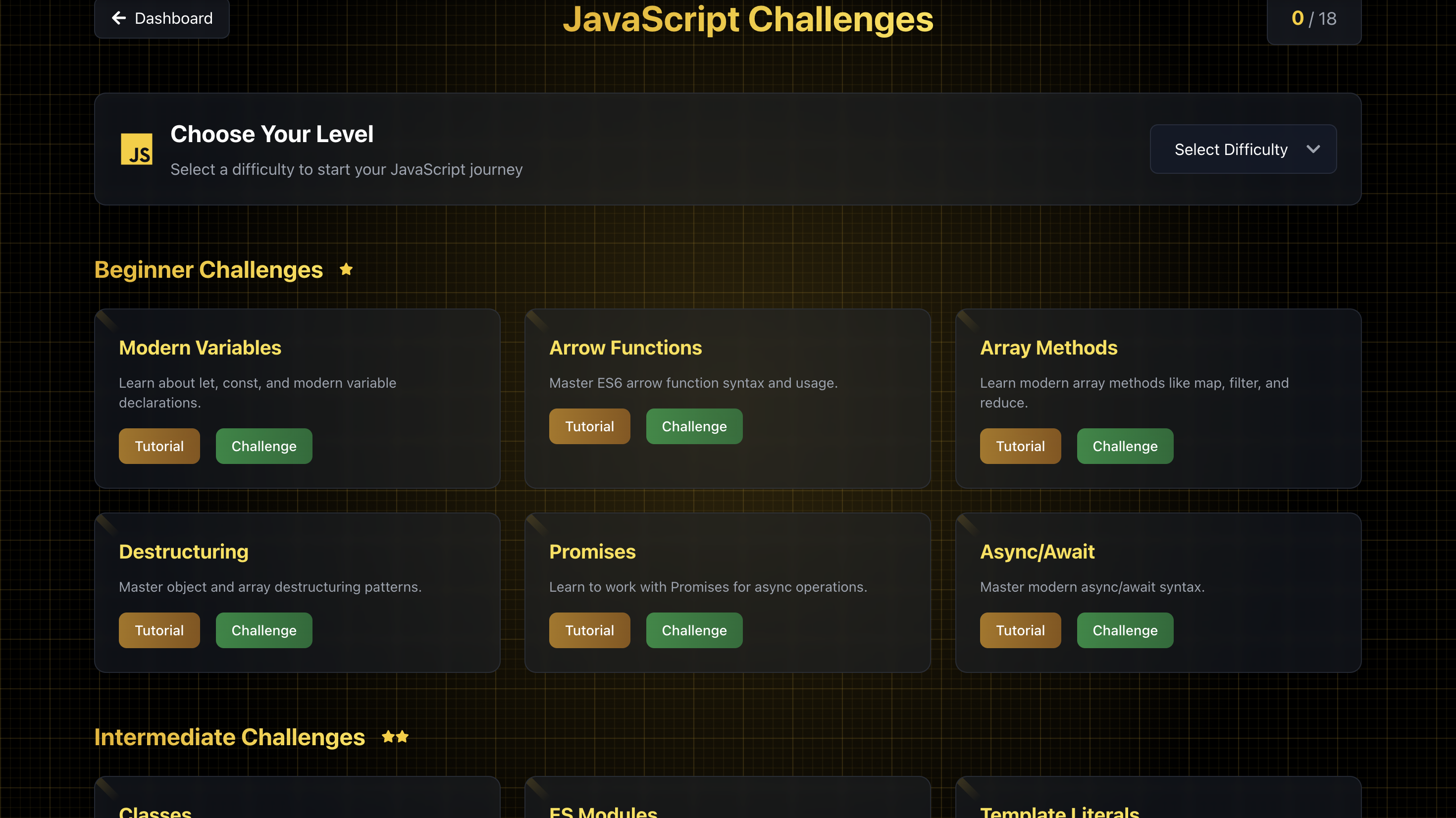Image resolution: width=1456 pixels, height=818 pixels.
Task: Click the star beside Beginner Challenges
Action: tap(346, 270)
